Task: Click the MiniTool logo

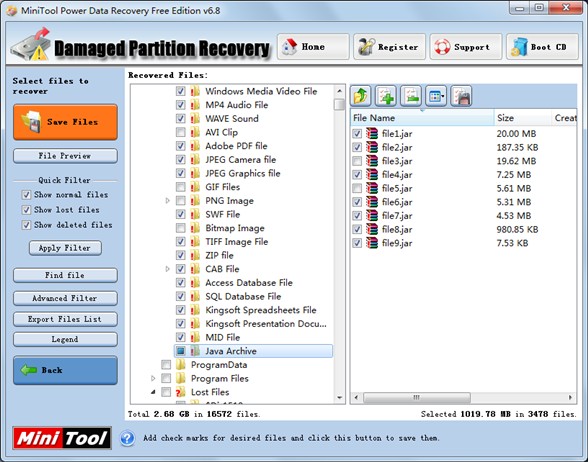Action: click(62, 438)
